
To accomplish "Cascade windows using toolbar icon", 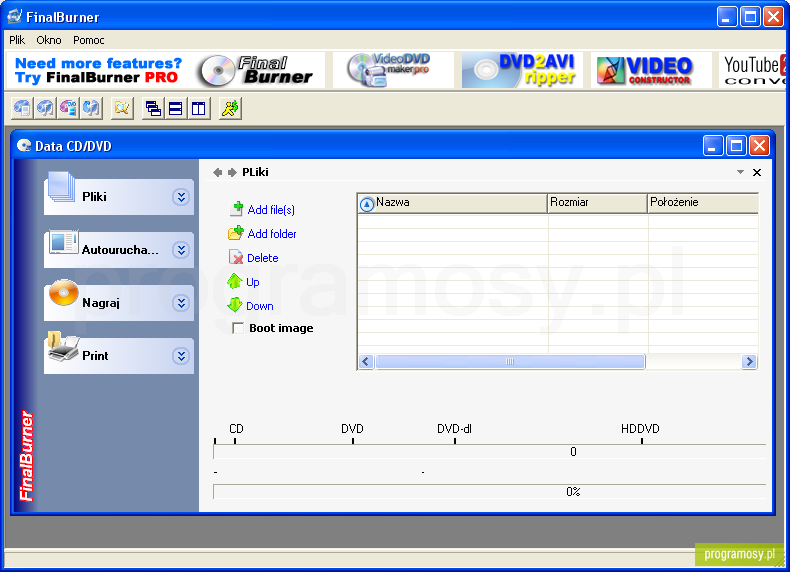I will click(x=153, y=108).
